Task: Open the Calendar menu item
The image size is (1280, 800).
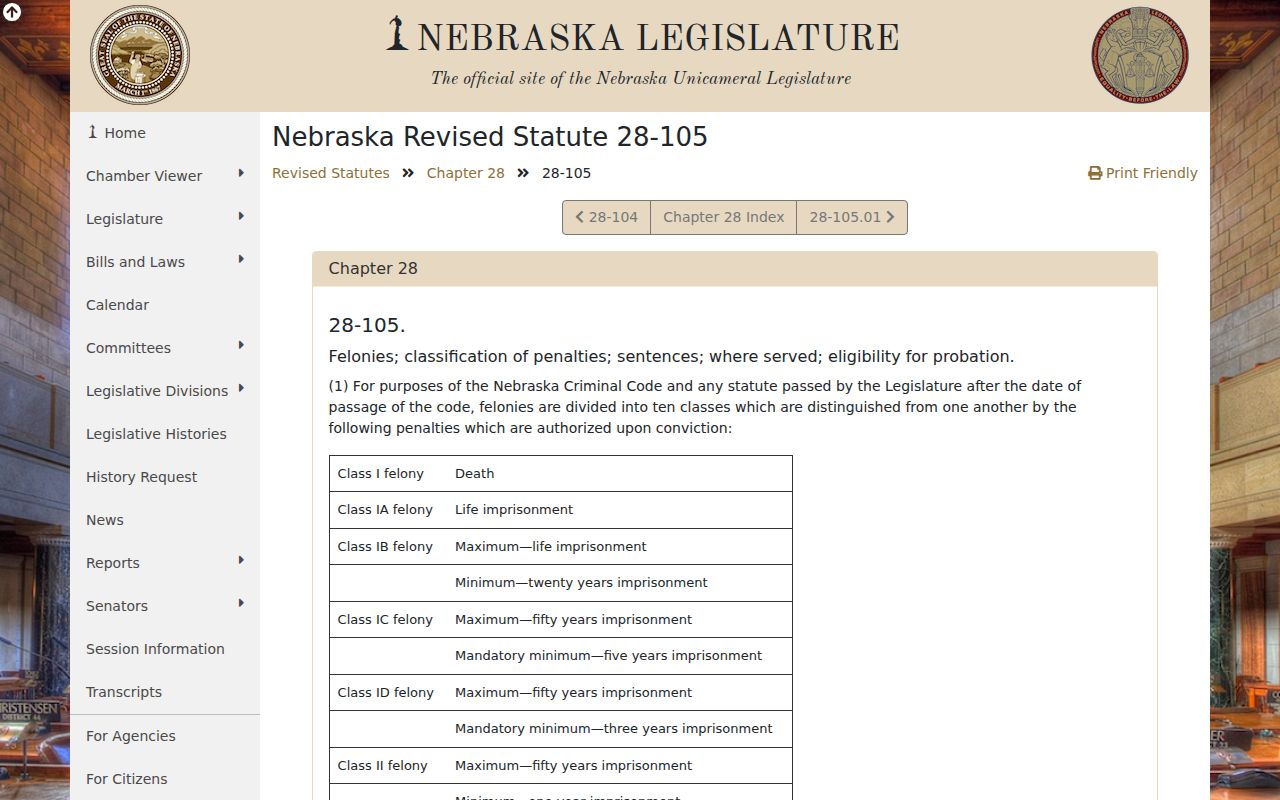Action: coord(165,305)
